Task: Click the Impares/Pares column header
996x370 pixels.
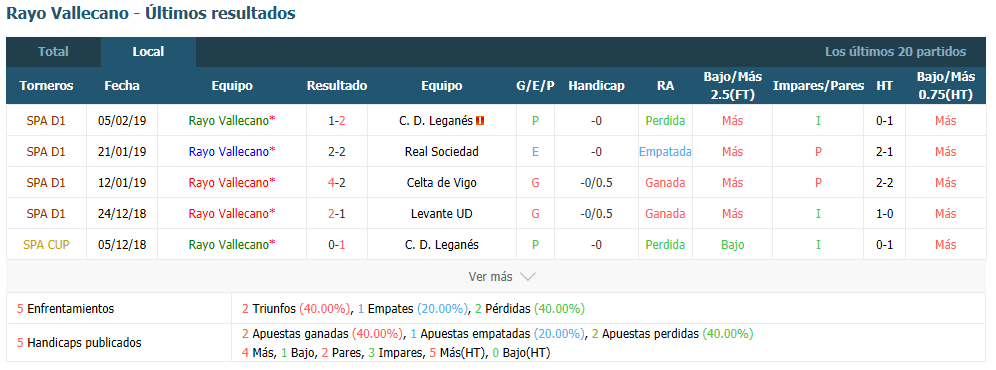Action: 818,86
